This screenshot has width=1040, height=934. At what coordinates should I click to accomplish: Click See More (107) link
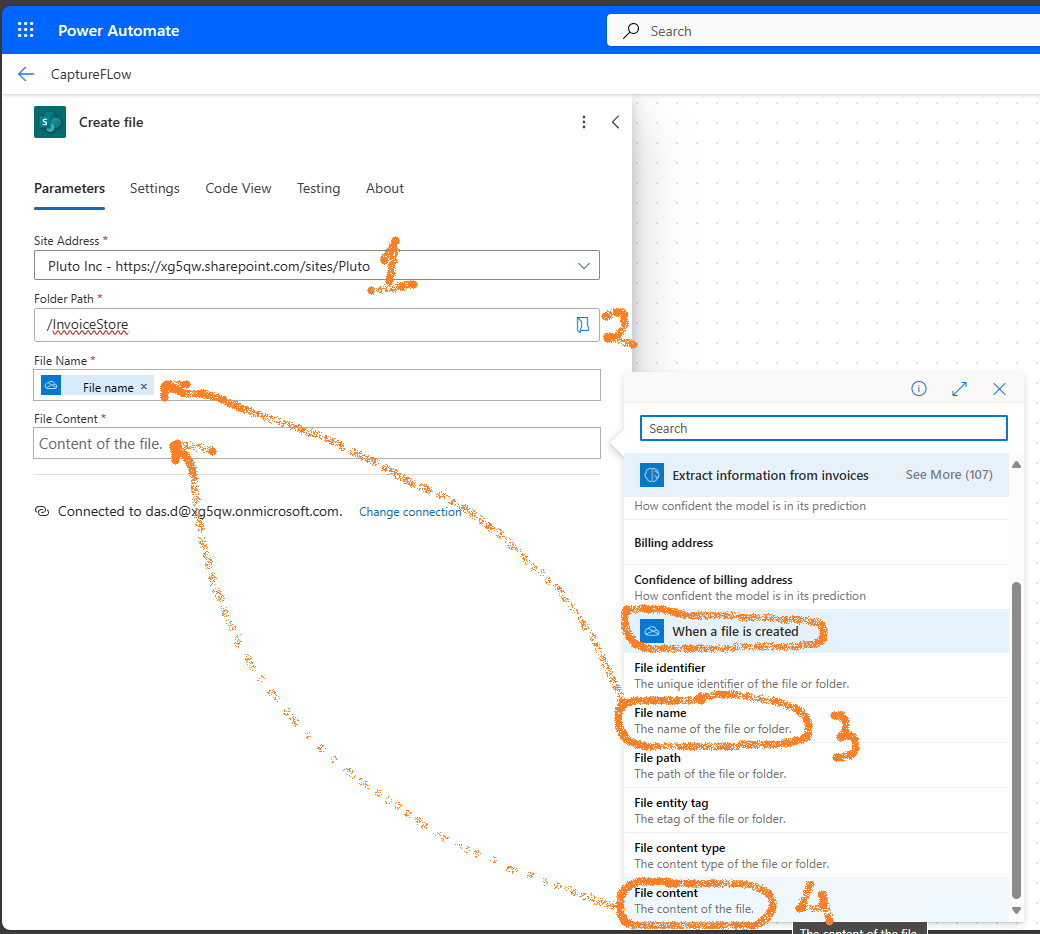click(x=948, y=475)
